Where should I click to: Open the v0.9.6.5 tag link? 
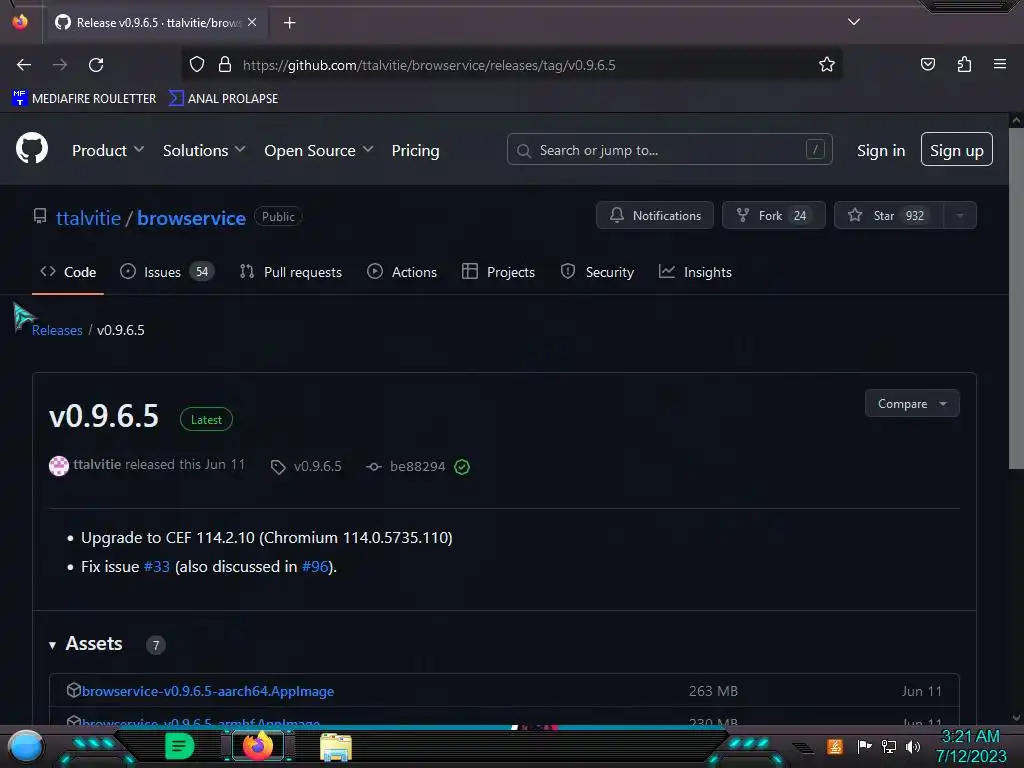306,466
